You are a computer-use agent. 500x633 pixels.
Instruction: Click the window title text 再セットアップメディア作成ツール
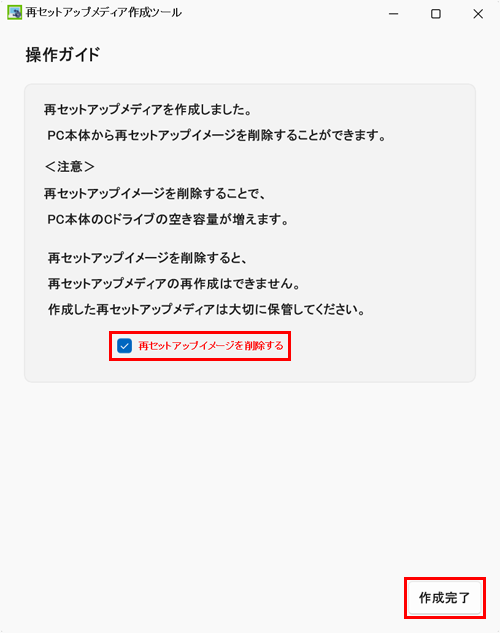tap(104, 13)
